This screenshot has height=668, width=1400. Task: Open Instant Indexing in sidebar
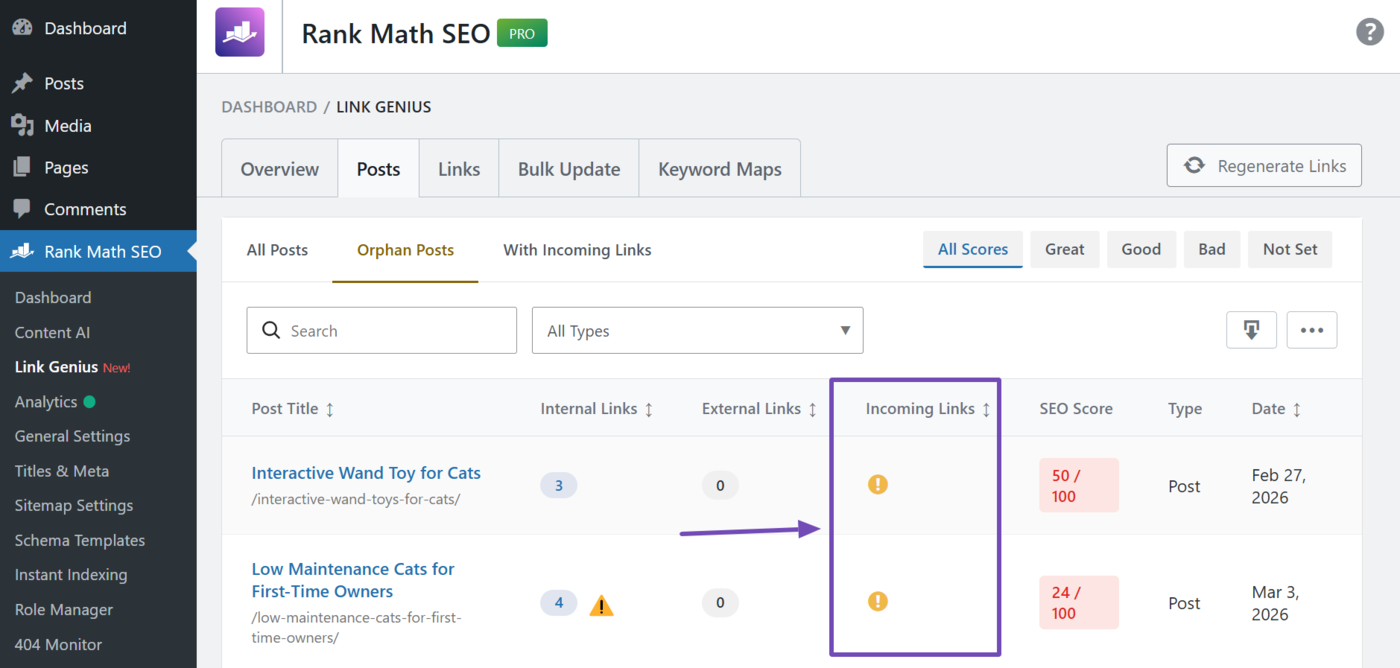[71, 575]
